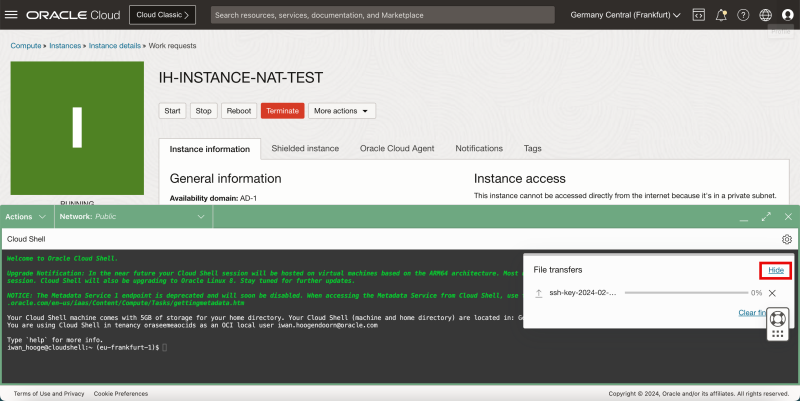Expand the More actions dropdown
This screenshot has width=800, height=401.
coord(342,111)
